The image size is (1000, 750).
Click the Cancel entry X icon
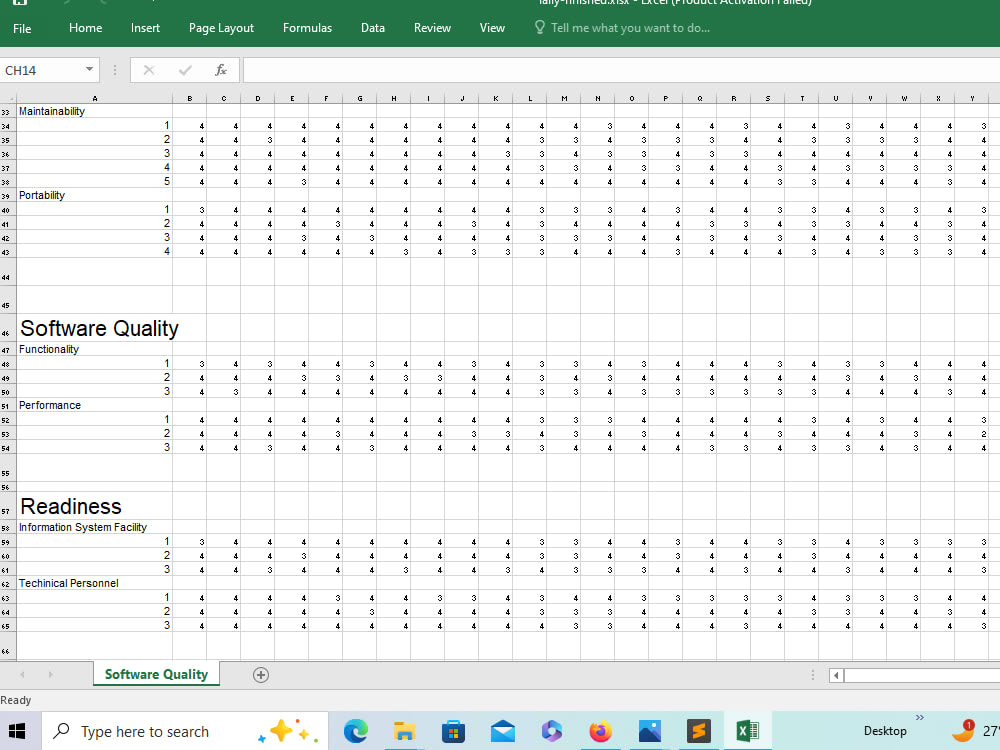tap(149, 70)
